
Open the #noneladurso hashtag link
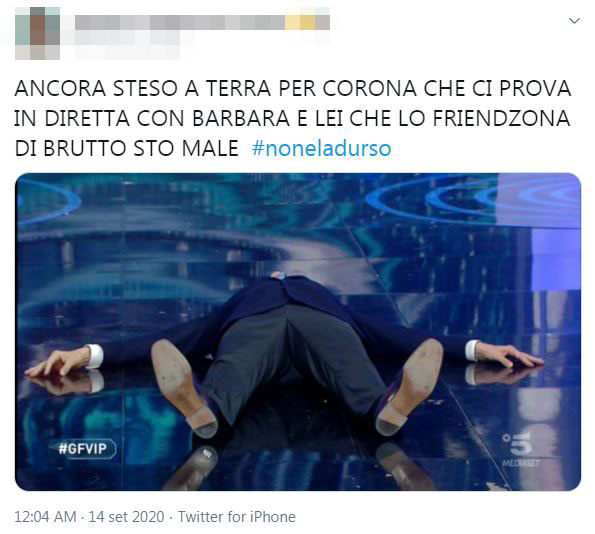(x=321, y=148)
